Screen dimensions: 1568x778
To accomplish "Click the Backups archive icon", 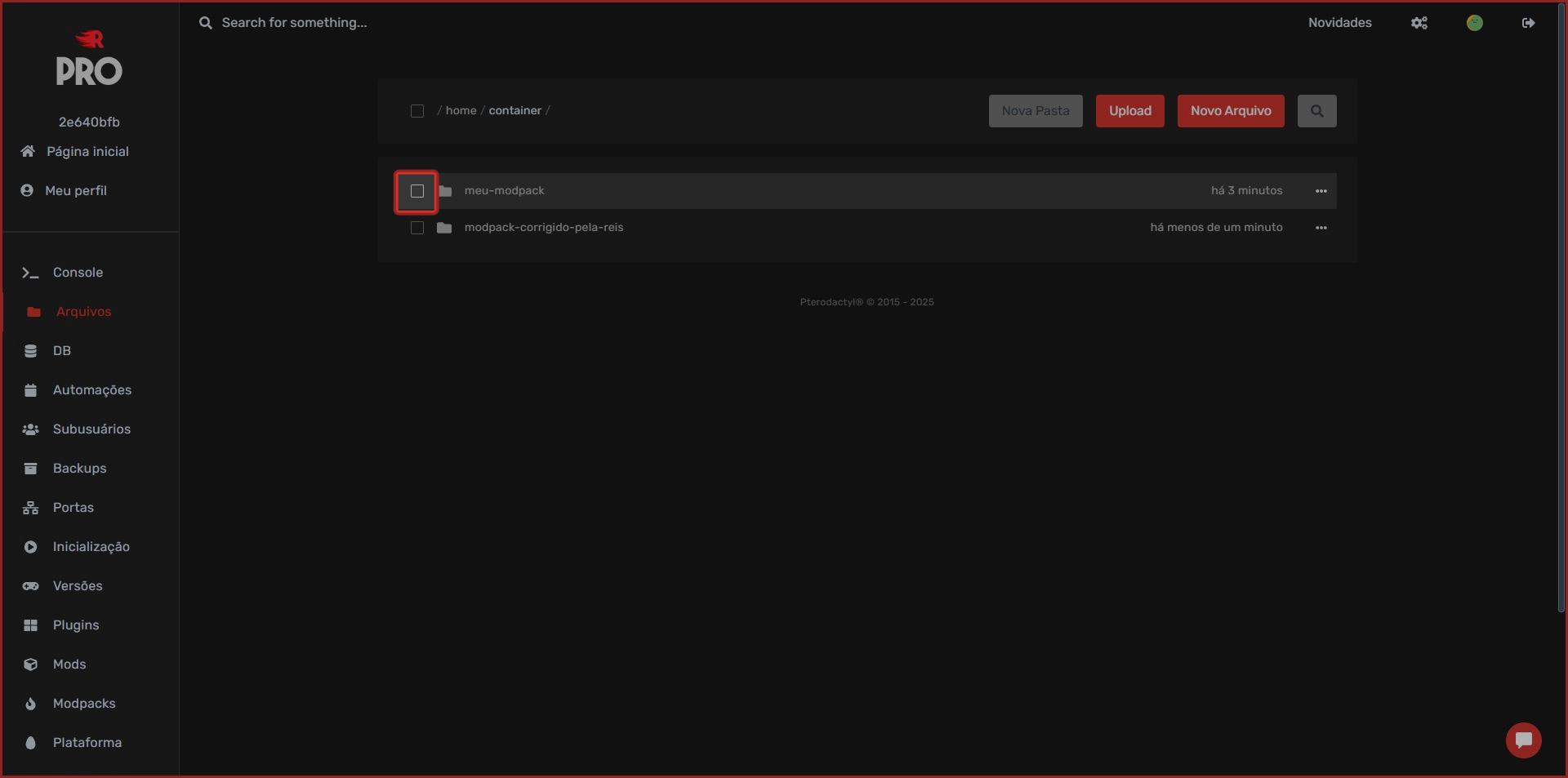I will (x=30, y=469).
